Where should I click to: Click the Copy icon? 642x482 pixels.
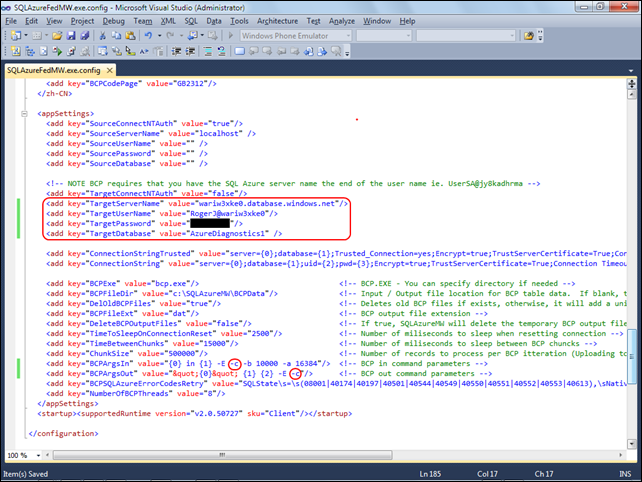coord(117,36)
